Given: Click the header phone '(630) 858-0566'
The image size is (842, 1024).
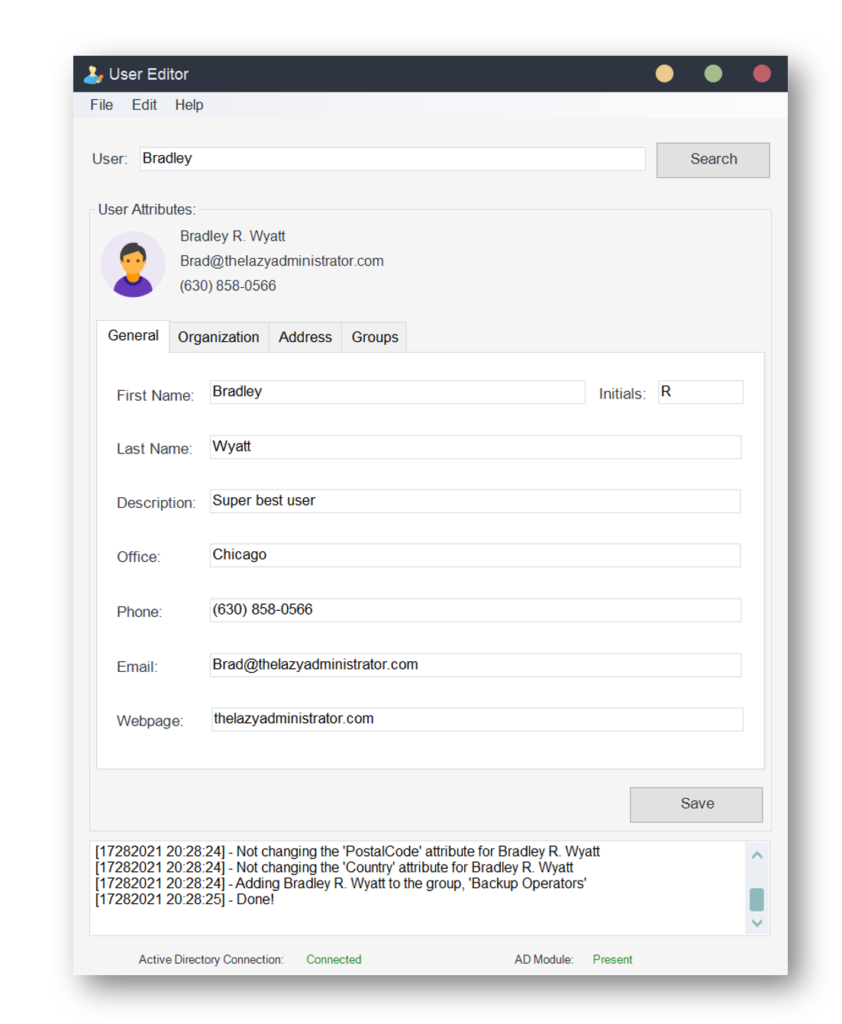Looking at the screenshot, I should [228, 285].
